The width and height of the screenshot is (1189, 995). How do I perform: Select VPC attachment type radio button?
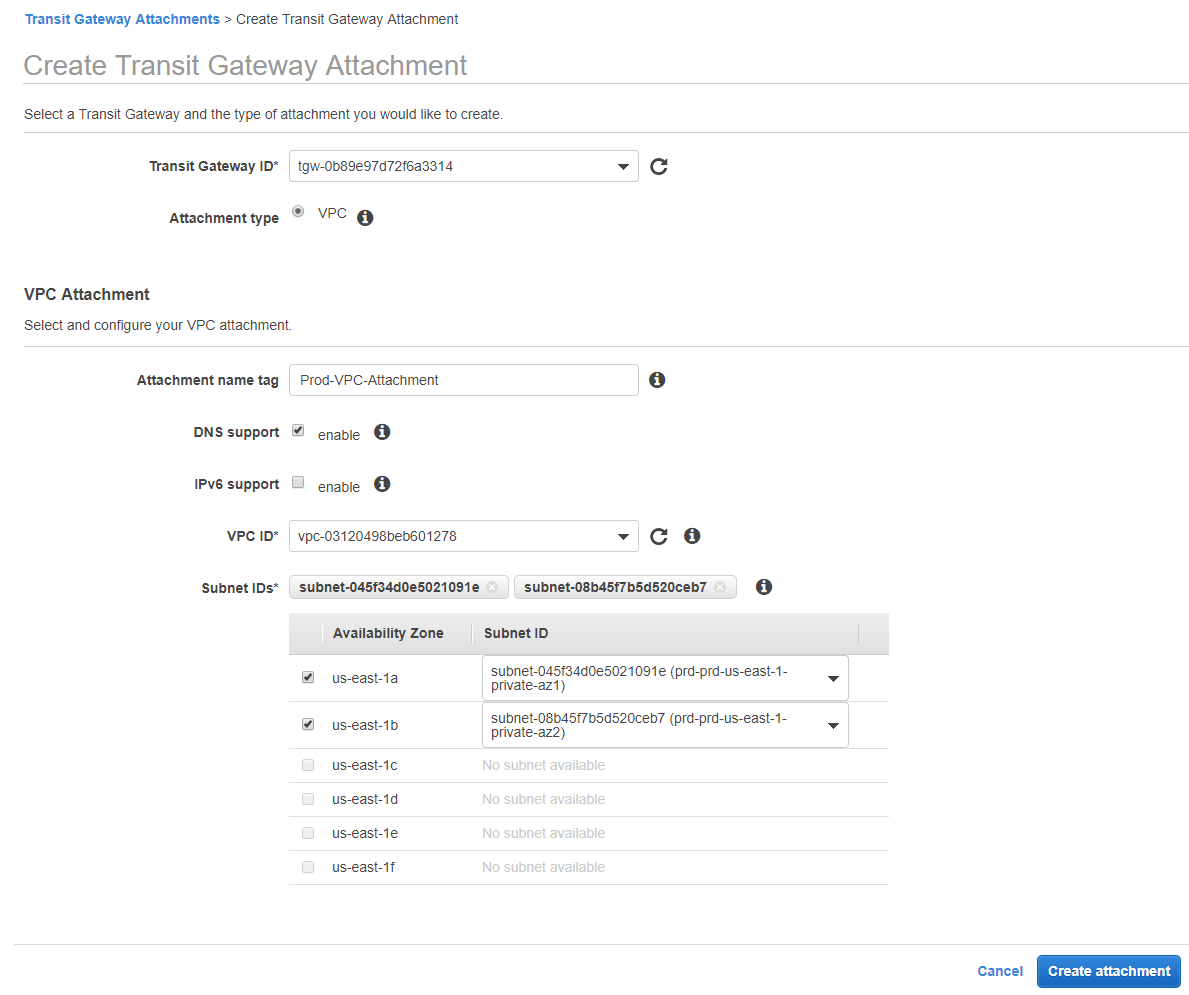tap(298, 212)
